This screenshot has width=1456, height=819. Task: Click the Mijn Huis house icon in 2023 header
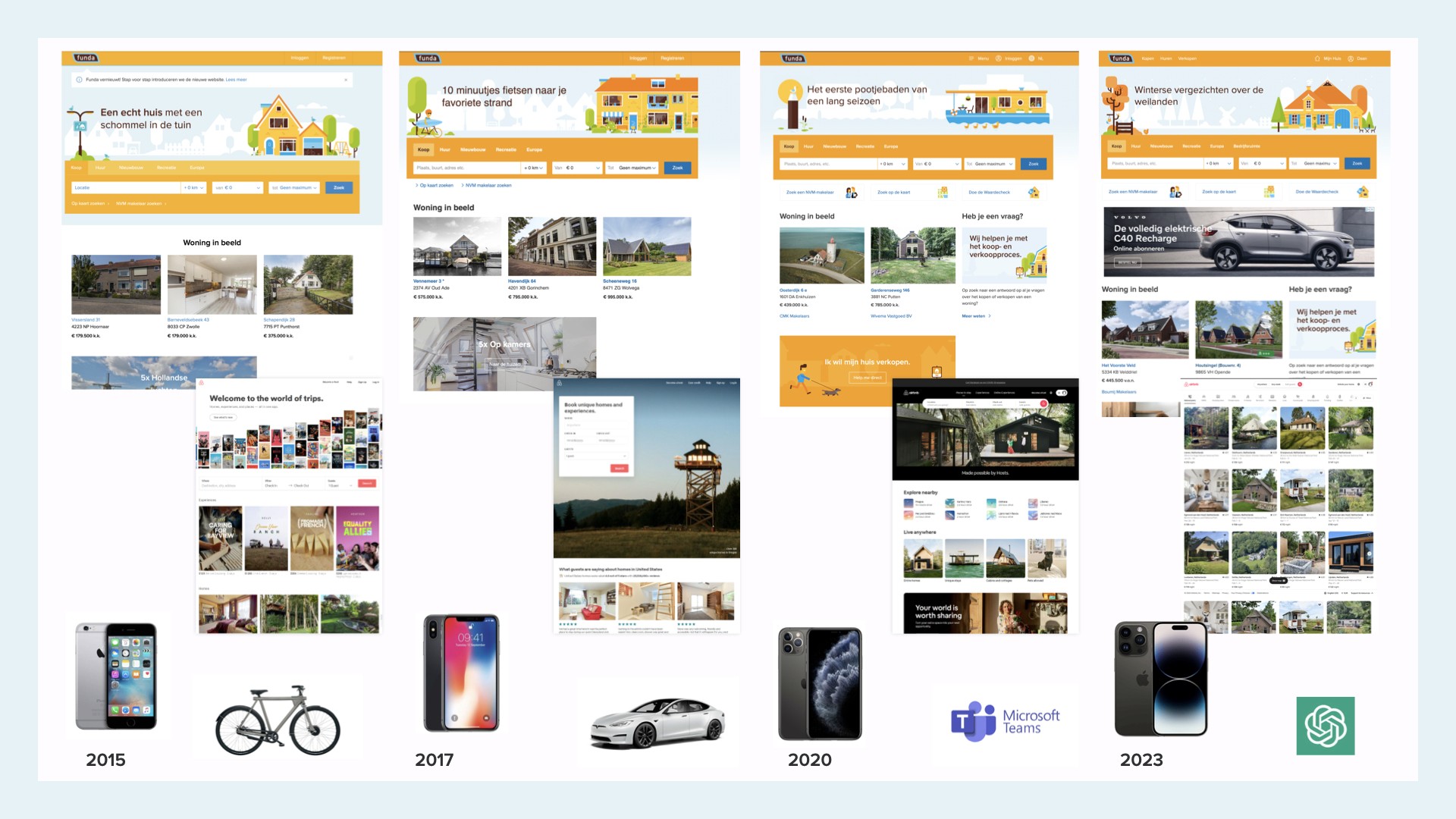click(x=1317, y=58)
